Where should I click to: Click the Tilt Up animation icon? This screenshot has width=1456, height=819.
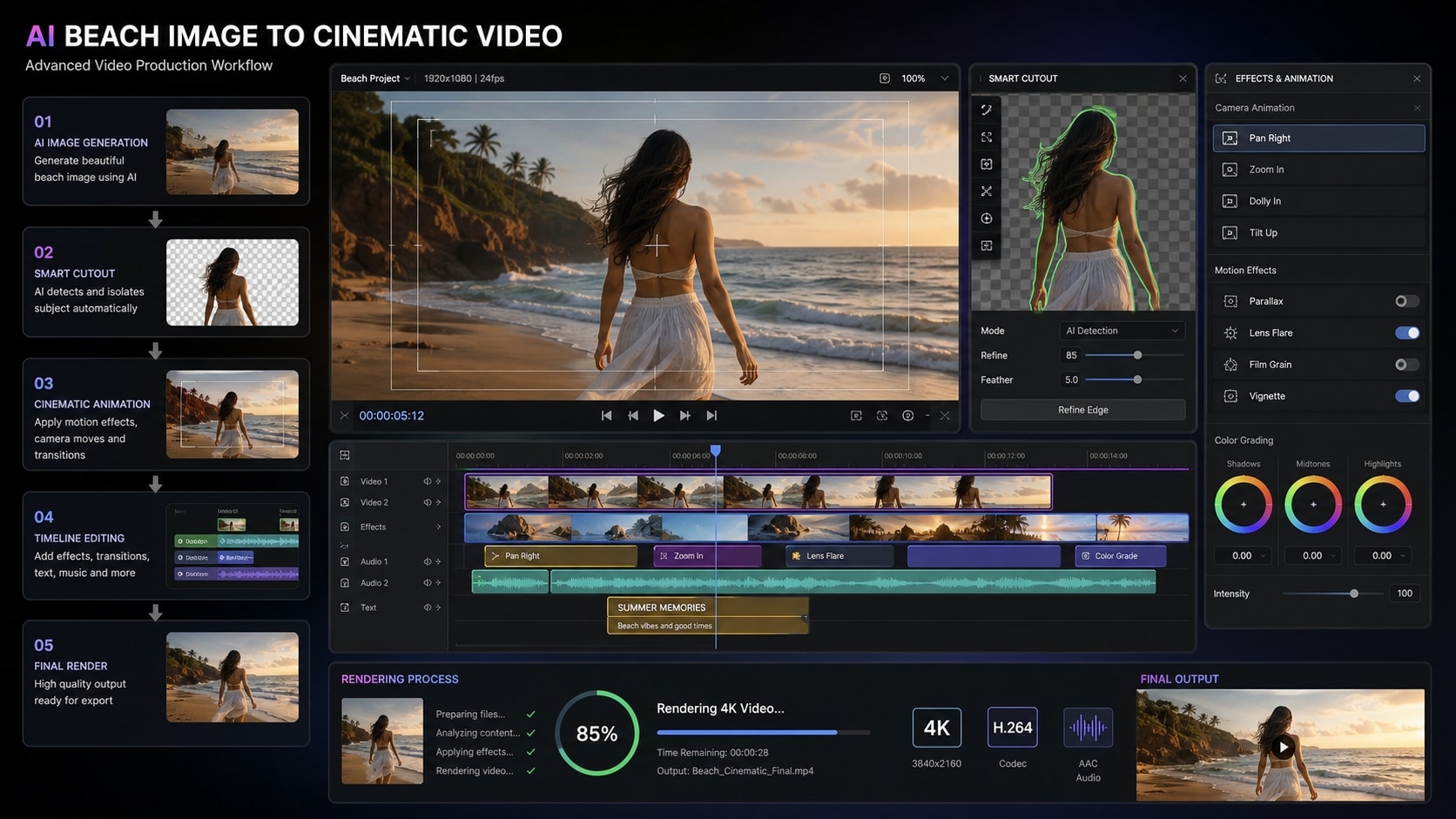[1230, 232]
